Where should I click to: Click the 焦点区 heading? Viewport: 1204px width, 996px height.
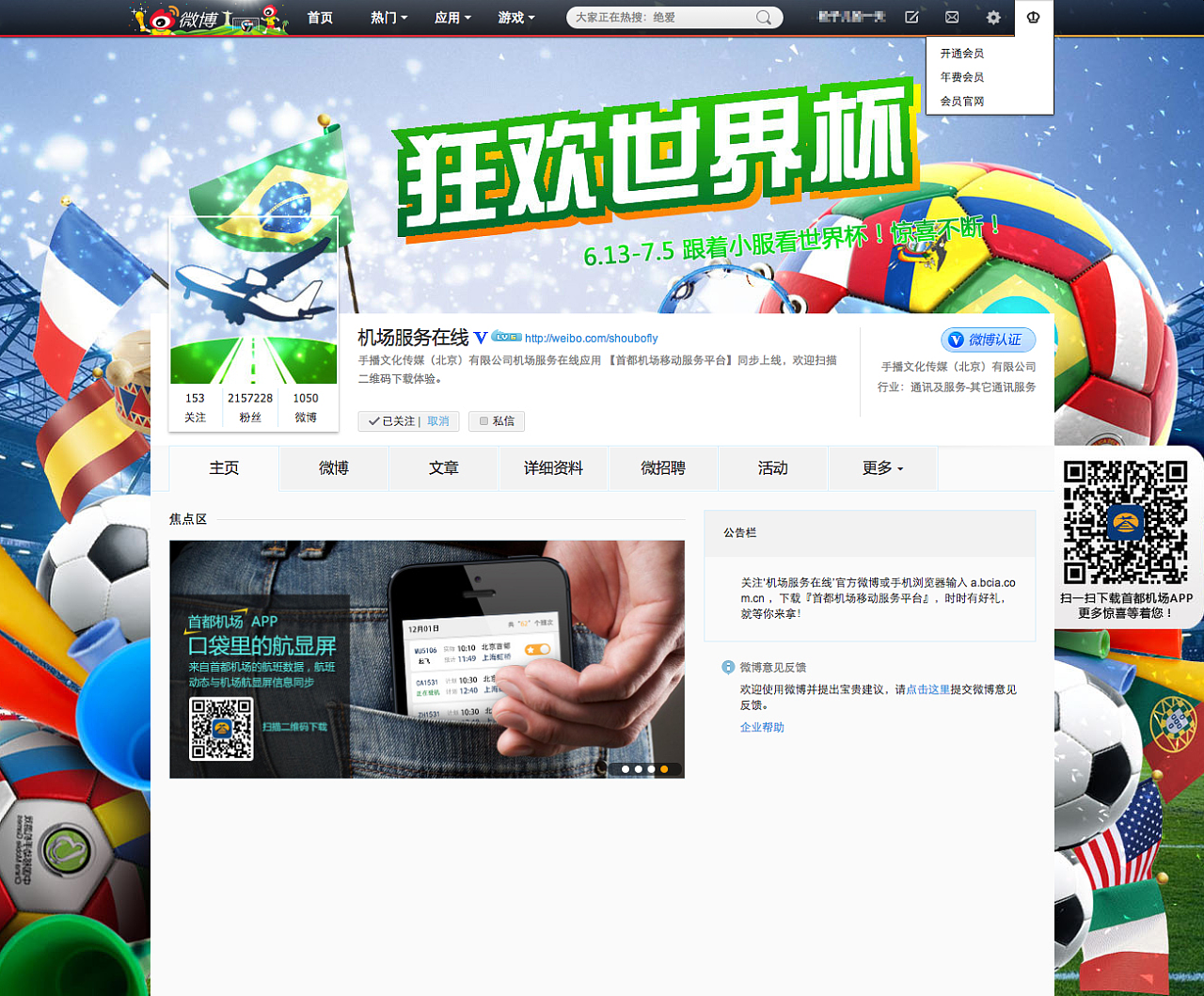[x=188, y=519]
